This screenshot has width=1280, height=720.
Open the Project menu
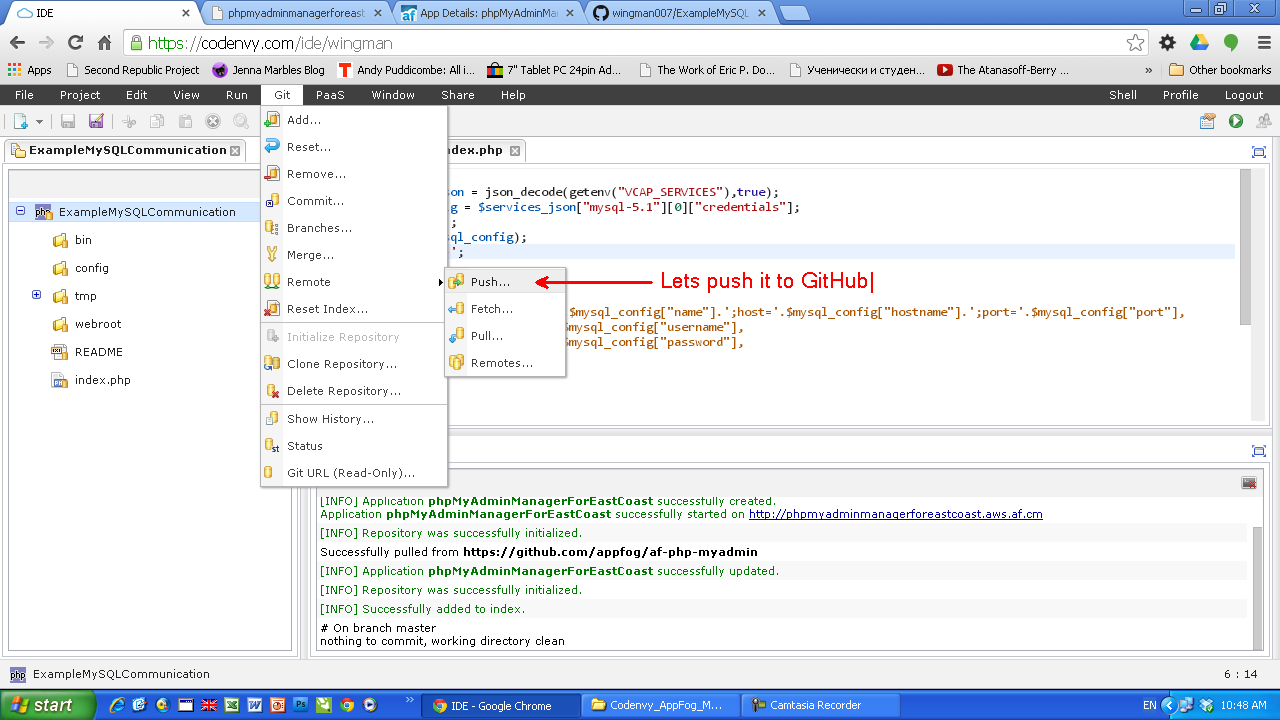tap(80, 95)
